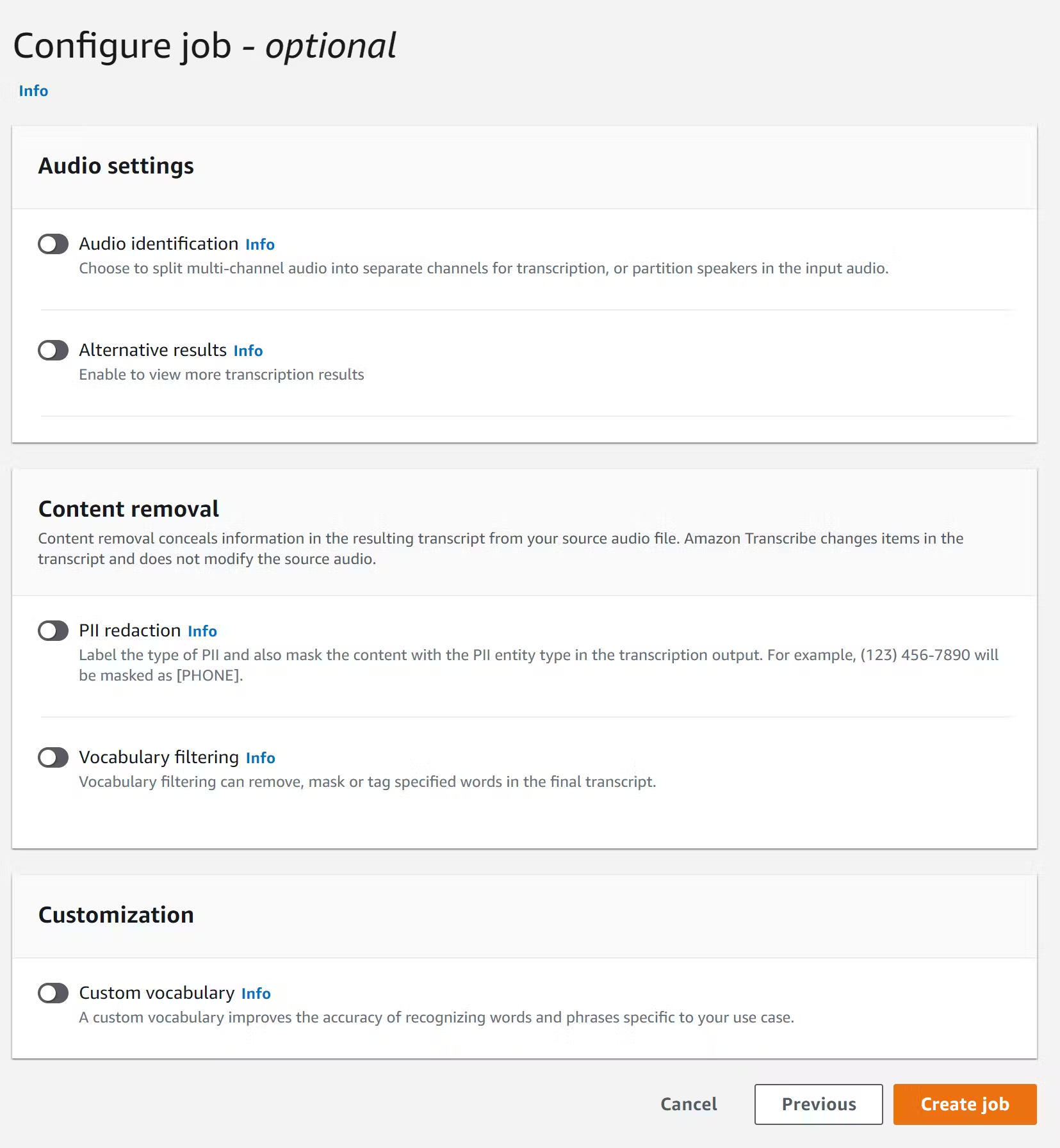Screen dimensions: 1060x1148
Task: Toggle the Custom vocabulary switch
Action: click(x=53, y=993)
